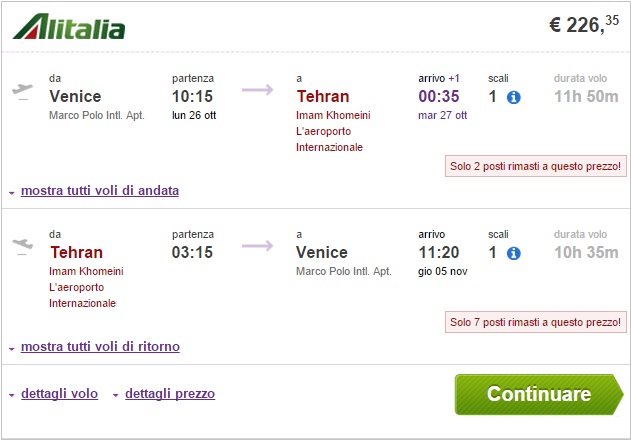This screenshot has width=631, height=440.
Task: Open the return stopover info icon
Action: click(514, 253)
